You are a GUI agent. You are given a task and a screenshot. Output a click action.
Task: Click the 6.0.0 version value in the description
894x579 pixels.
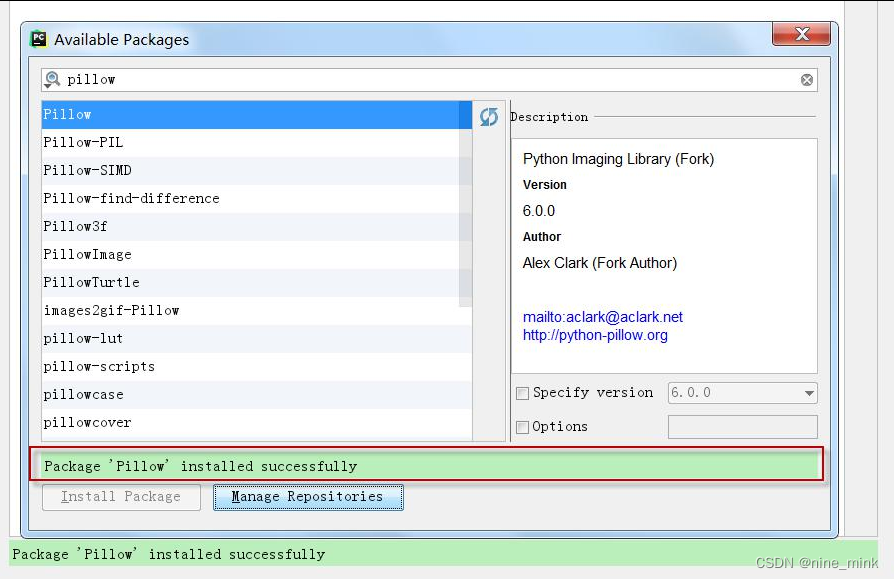[539, 211]
